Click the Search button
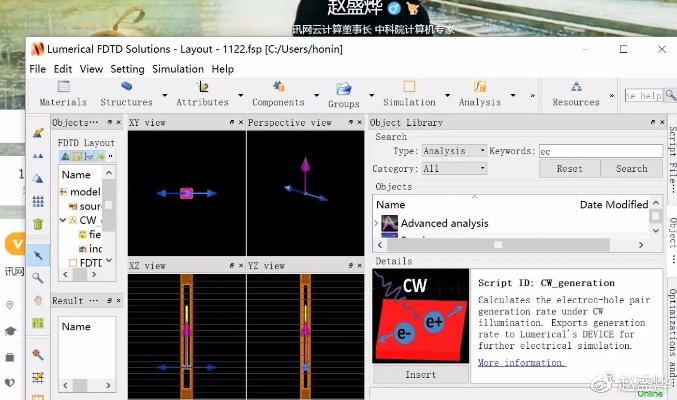677x400 pixels. (x=631, y=169)
